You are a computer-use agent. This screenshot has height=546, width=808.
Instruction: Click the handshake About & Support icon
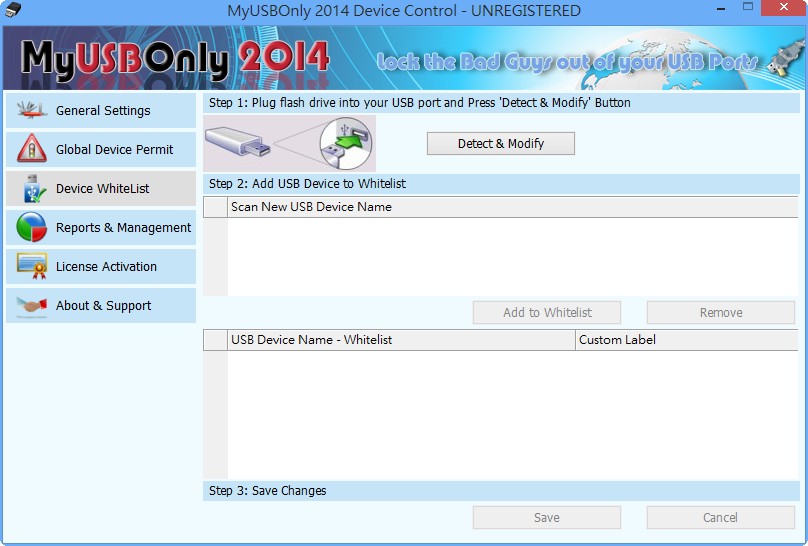(x=31, y=305)
